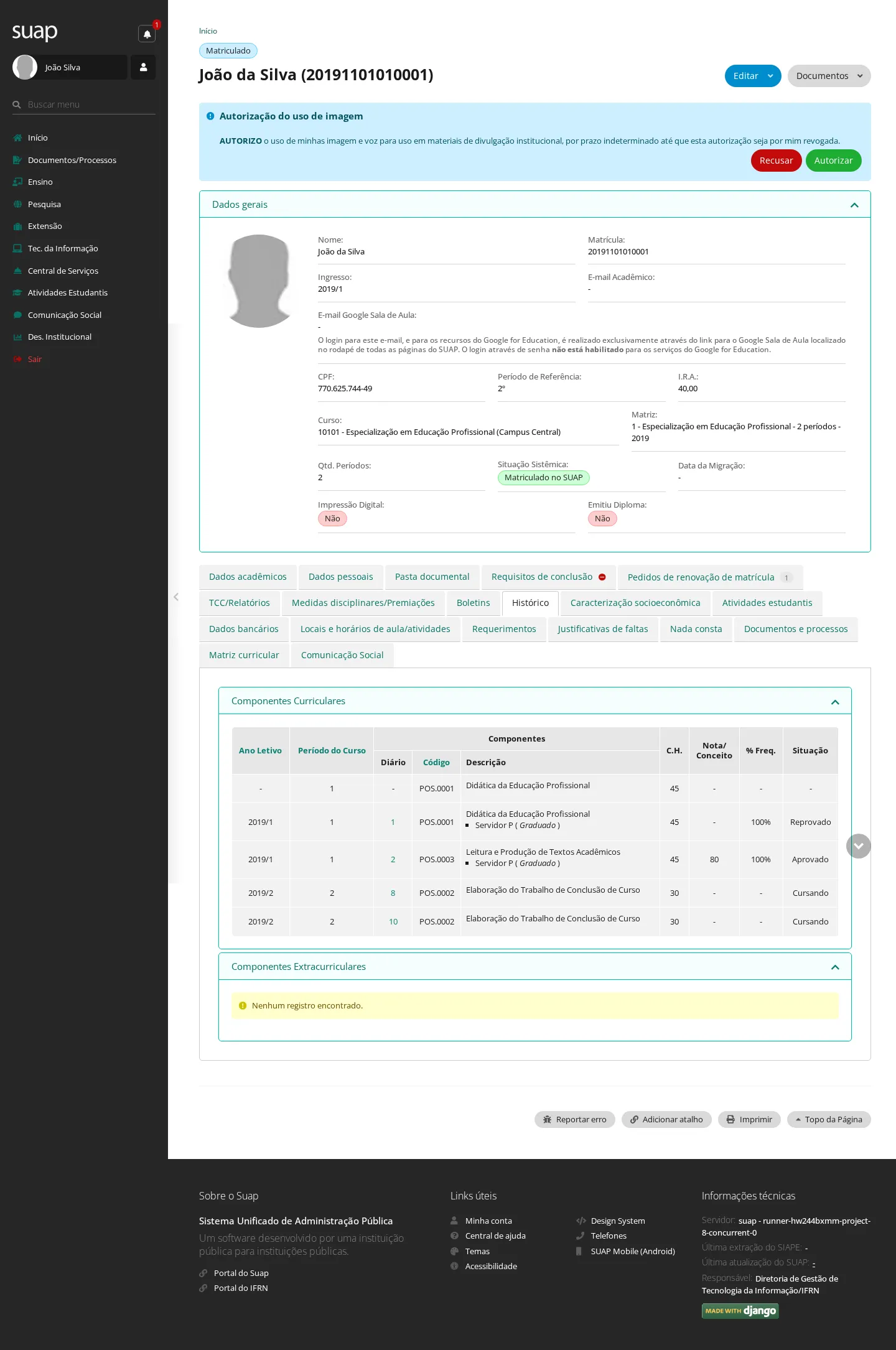
Task: Open the Dados pessoais tab
Action: point(341,577)
